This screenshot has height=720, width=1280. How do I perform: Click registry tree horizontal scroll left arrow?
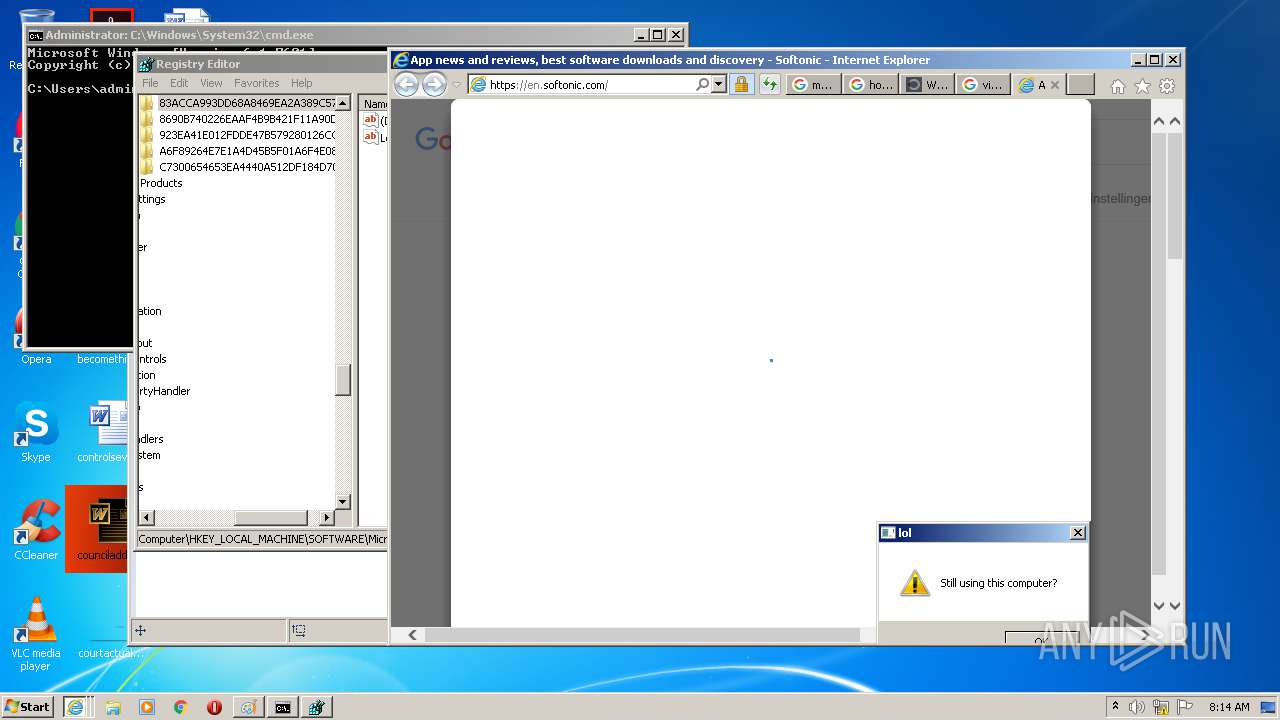coord(146,517)
